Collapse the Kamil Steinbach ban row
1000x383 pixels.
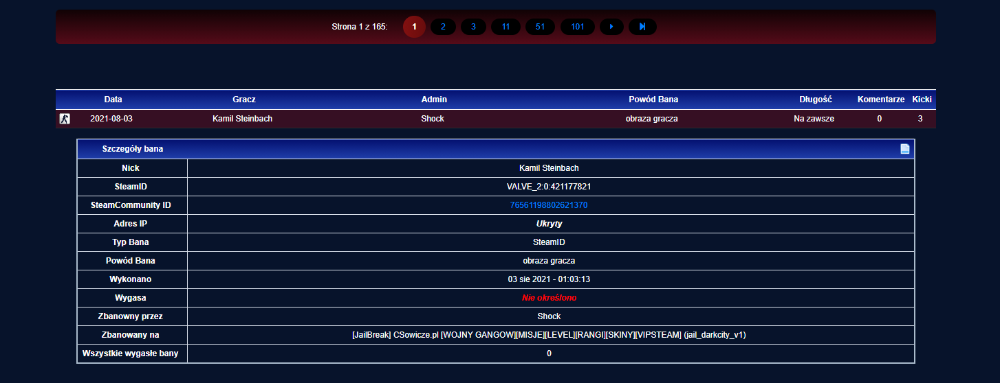(496, 119)
